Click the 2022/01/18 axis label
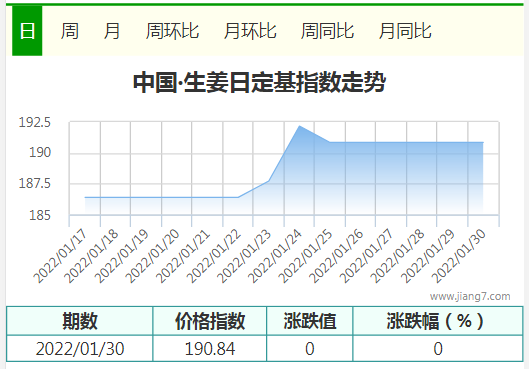 [x=91, y=256]
